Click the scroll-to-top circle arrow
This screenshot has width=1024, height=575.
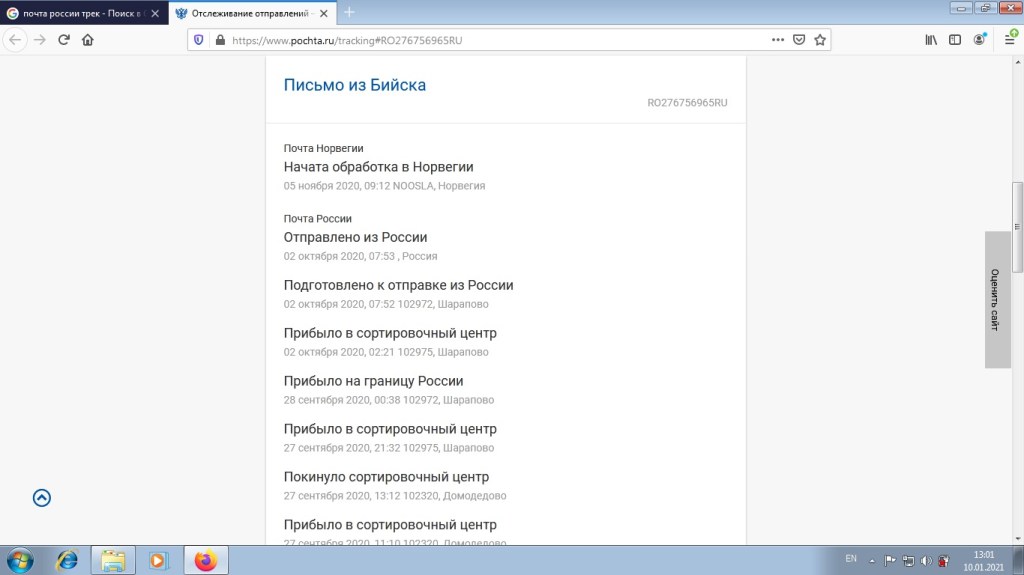point(42,498)
